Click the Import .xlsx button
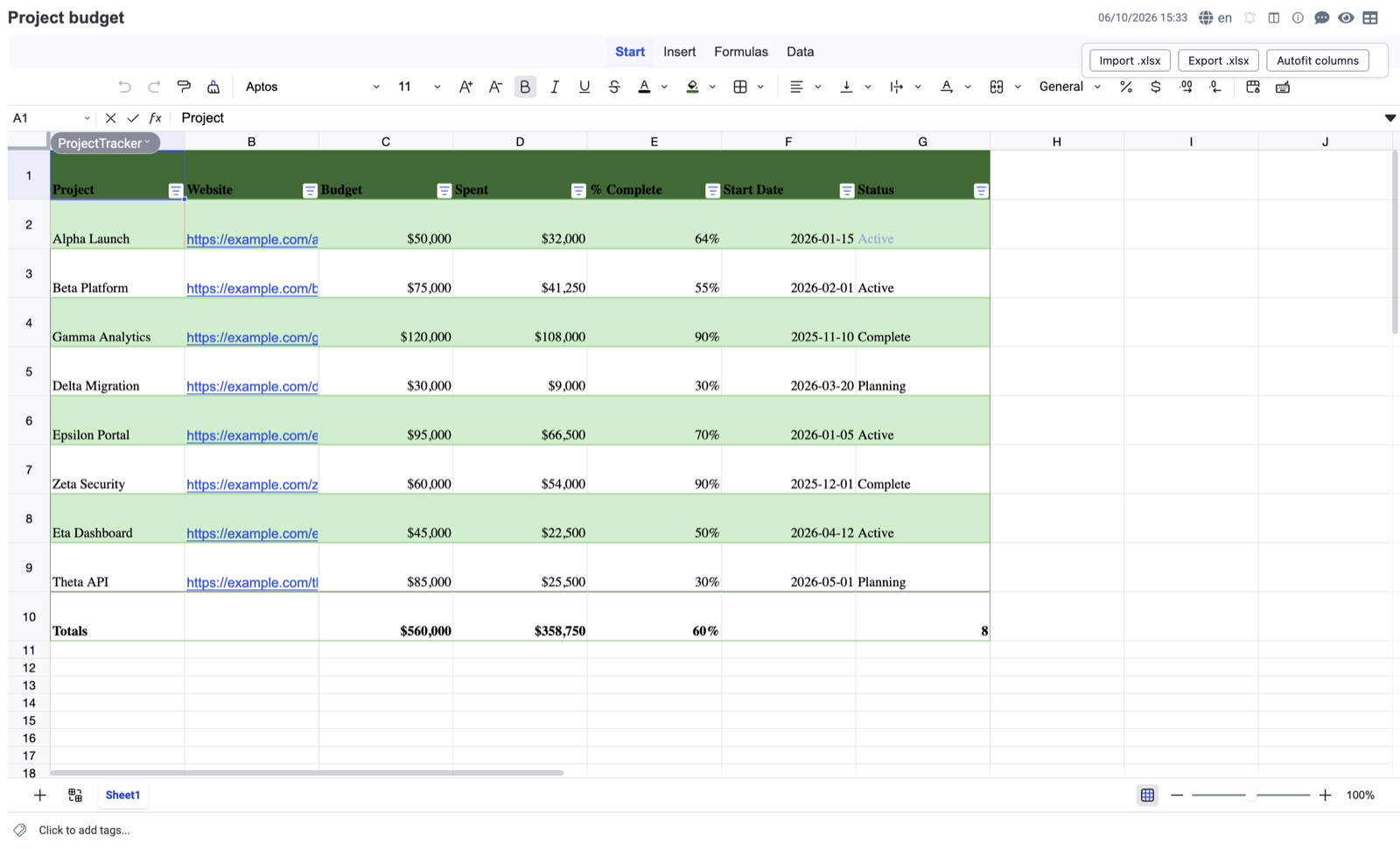Viewport: 1400px width, 849px height. (x=1130, y=60)
